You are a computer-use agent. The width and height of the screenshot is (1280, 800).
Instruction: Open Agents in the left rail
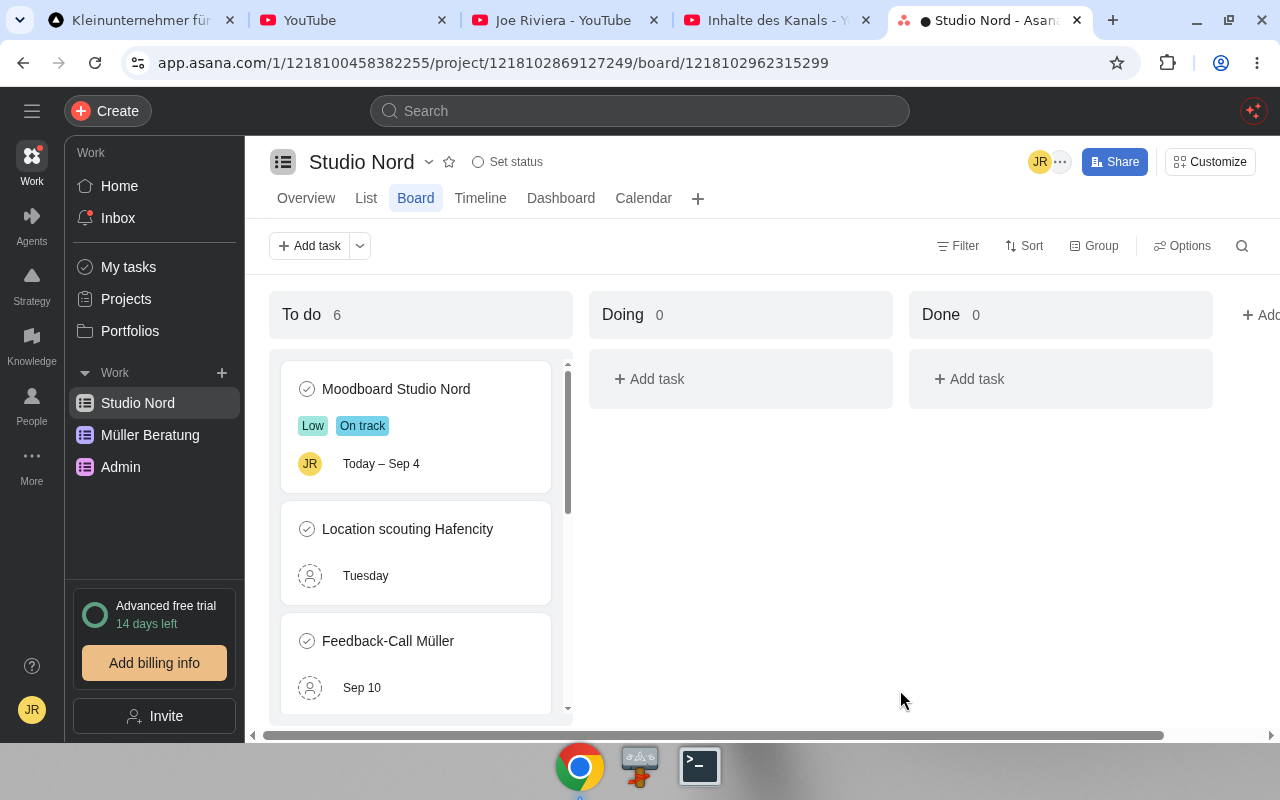click(x=32, y=225)
